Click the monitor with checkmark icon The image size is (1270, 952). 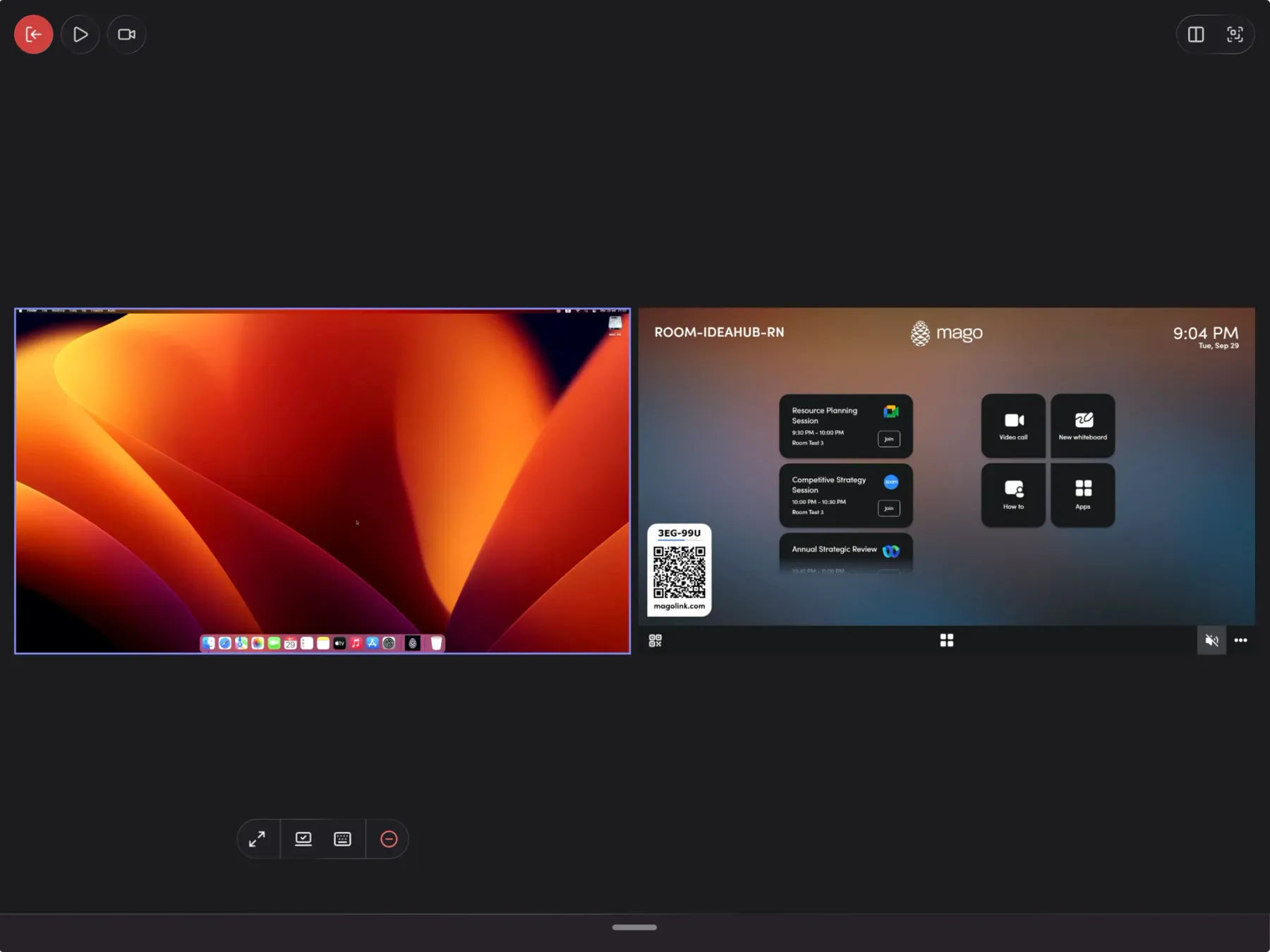click(303, 838)
